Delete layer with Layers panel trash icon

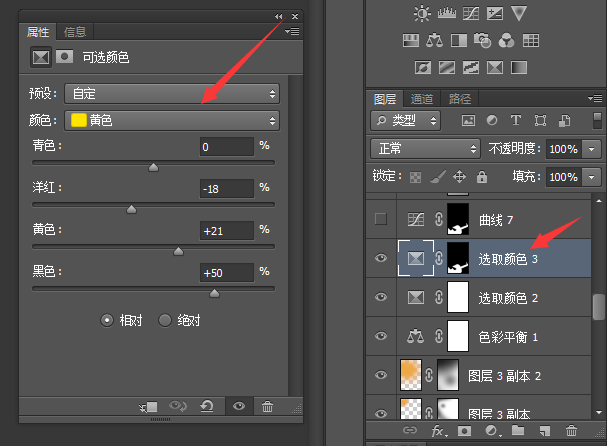[571, 430]
